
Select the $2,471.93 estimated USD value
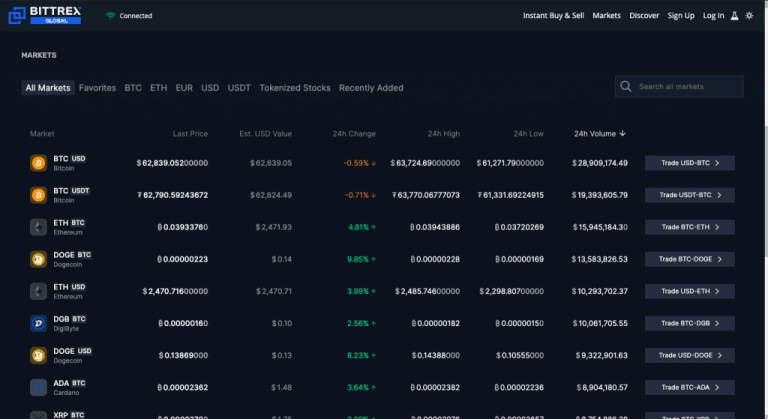pos(274,227)
